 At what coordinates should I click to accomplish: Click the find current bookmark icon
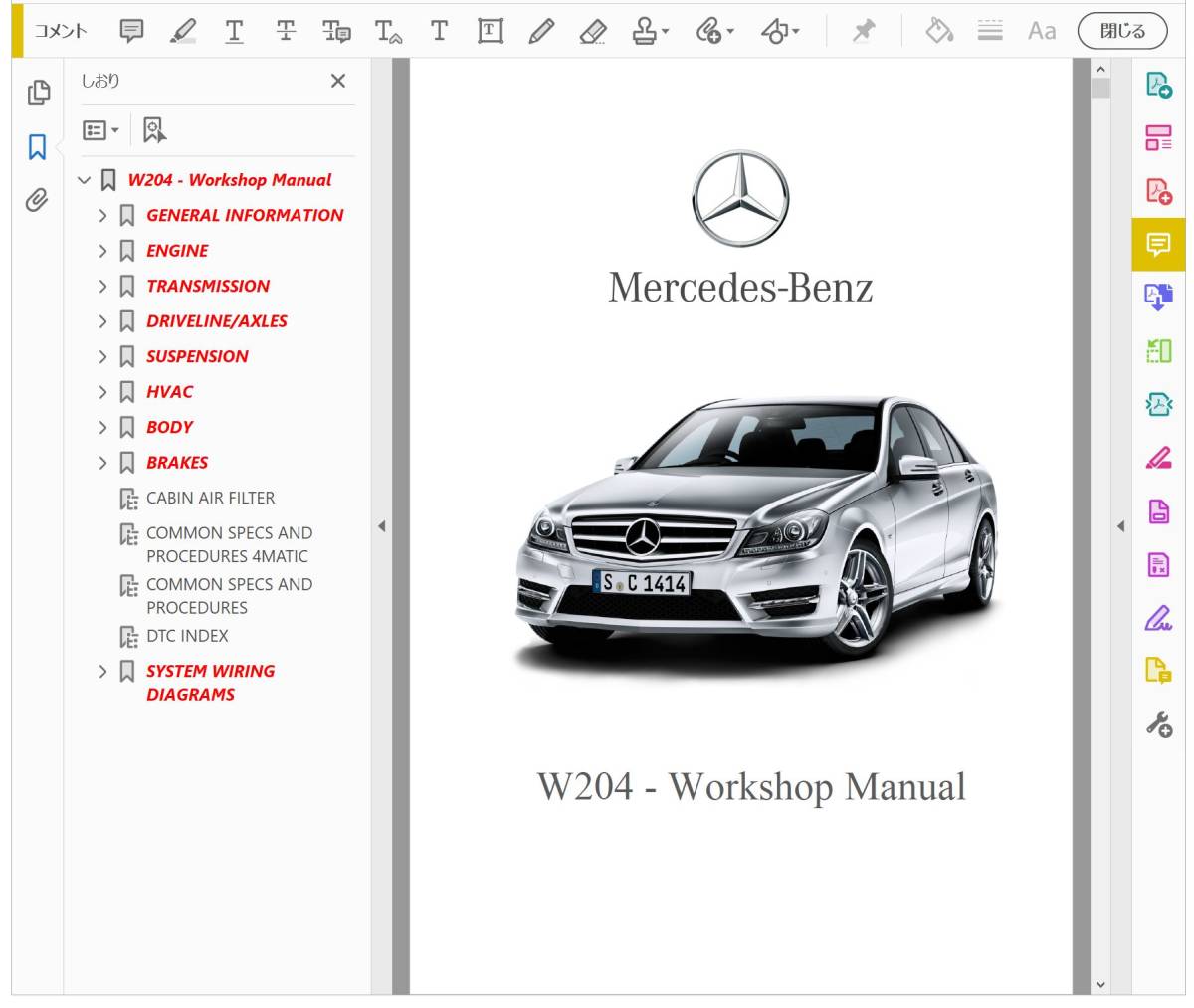pos(154,130)
